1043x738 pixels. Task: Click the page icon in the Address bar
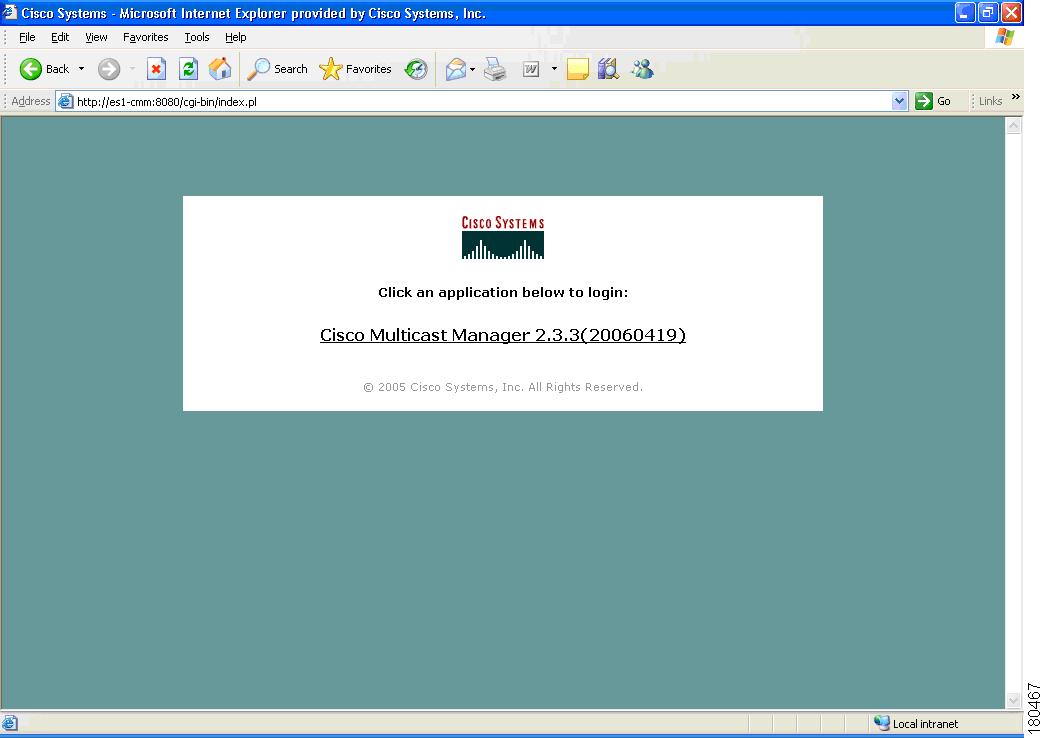(65, 102)
